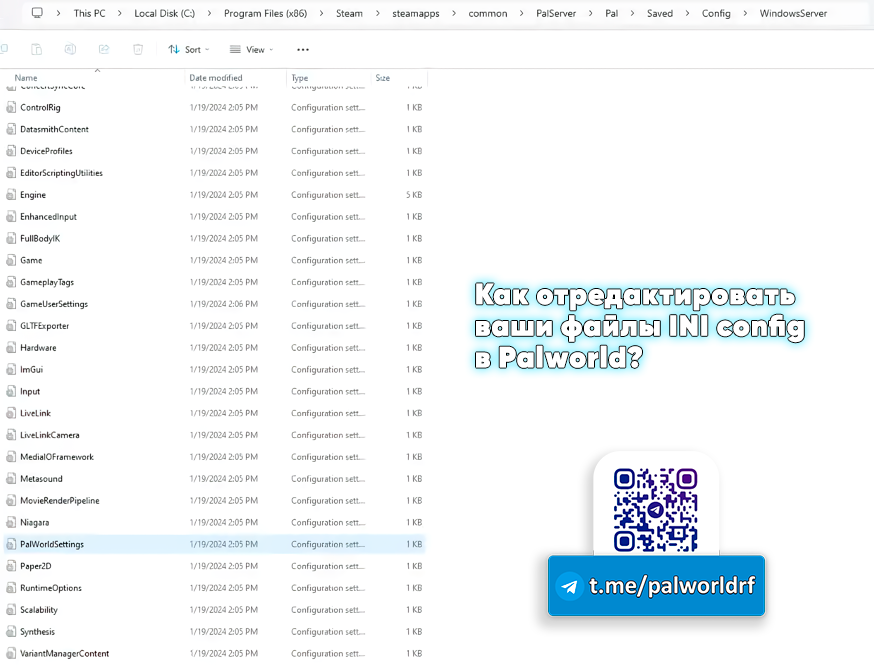Select the LiveLinkCamera file icon
This screenshot has height=665, width=874.
(x=11, y=435)
